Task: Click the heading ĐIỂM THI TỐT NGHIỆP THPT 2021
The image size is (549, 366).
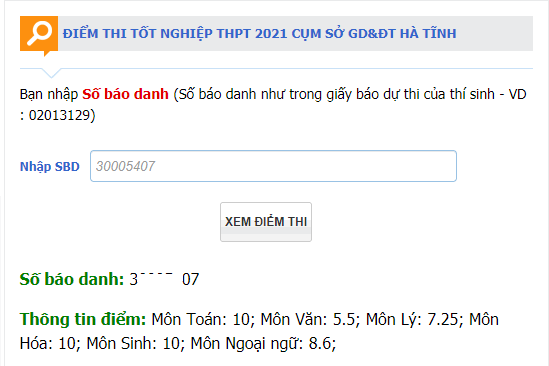Action: pyautogui.click(x=259, y=34)
